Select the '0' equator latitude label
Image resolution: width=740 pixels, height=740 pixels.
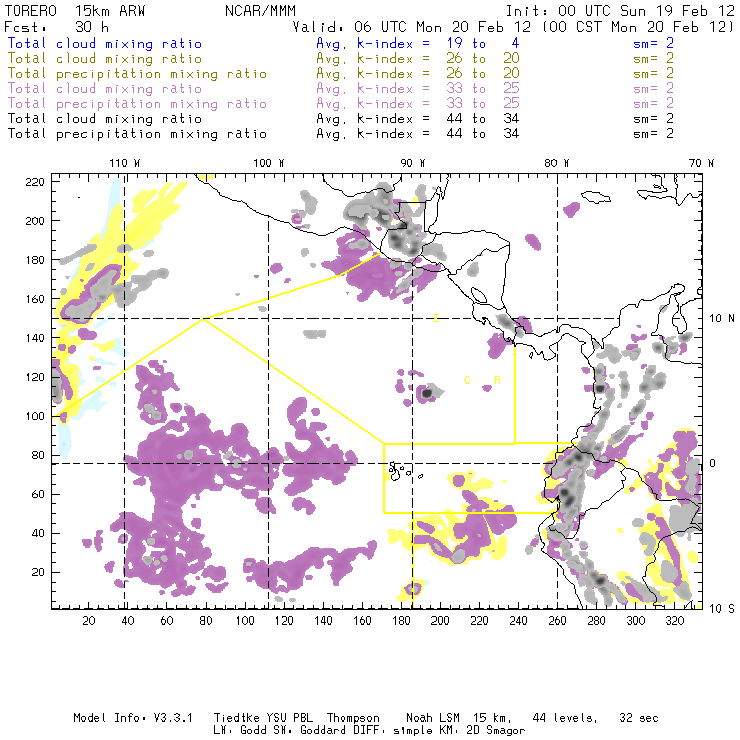pos(713,463)
